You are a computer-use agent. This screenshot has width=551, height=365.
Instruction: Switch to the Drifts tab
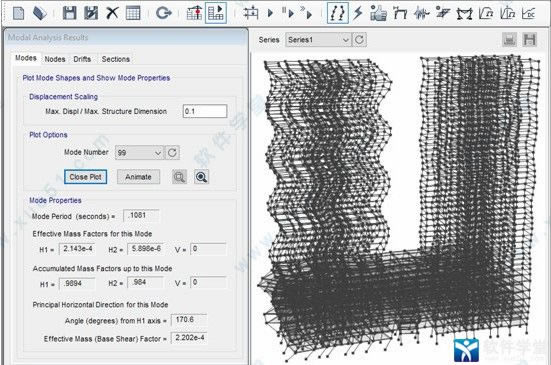[x=82, y=59]
